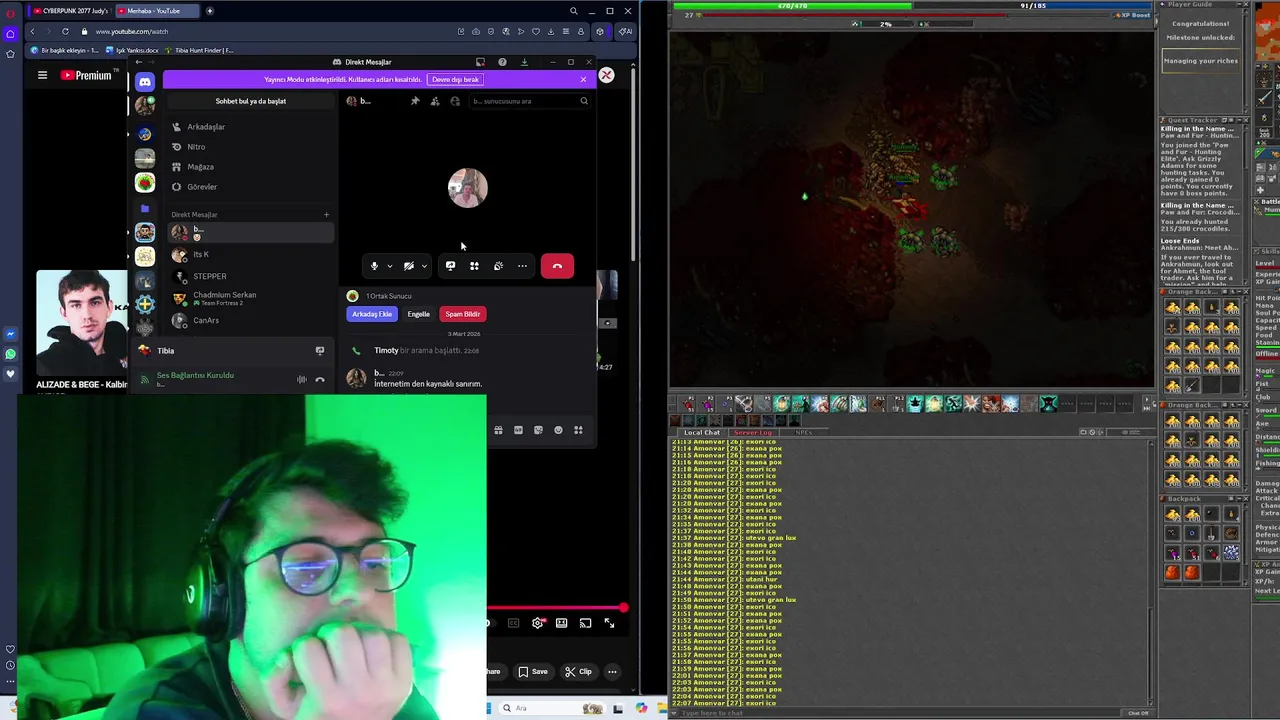Screen dimensions: 1280x720
Task: Open pinned messages icon in DM header
Action: pos(415,101)
